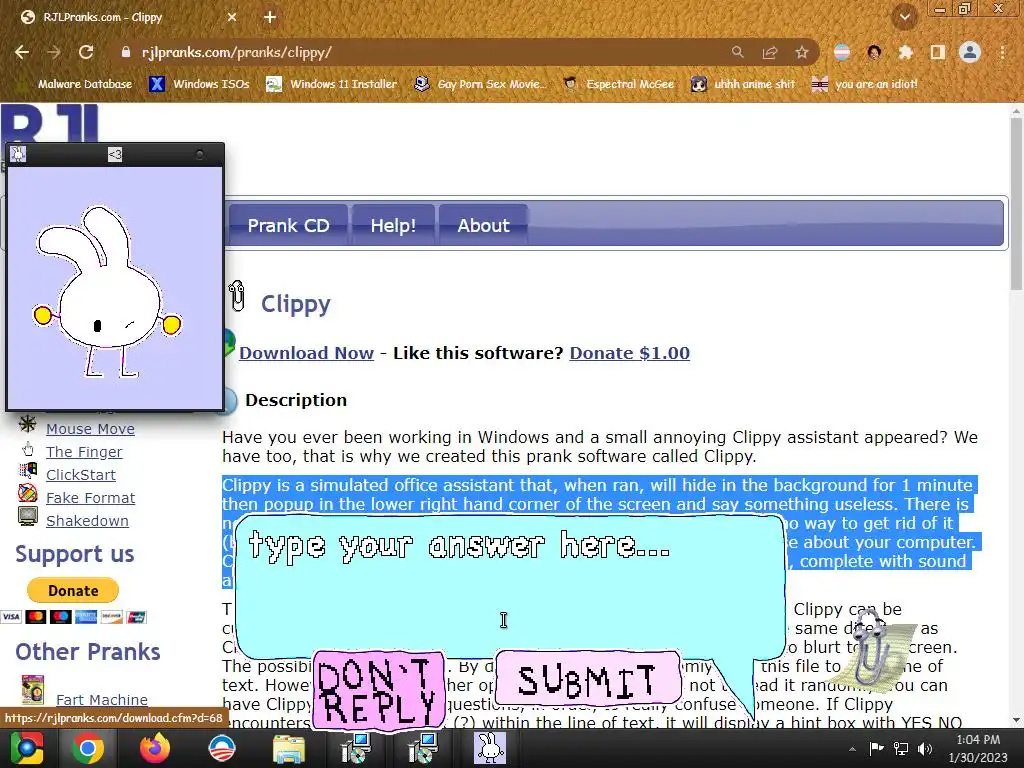The height and width of the screenshot is (768, 1024).
Task: Open the Espectral McGee bookmark
Action: click(x=618, y=84)
